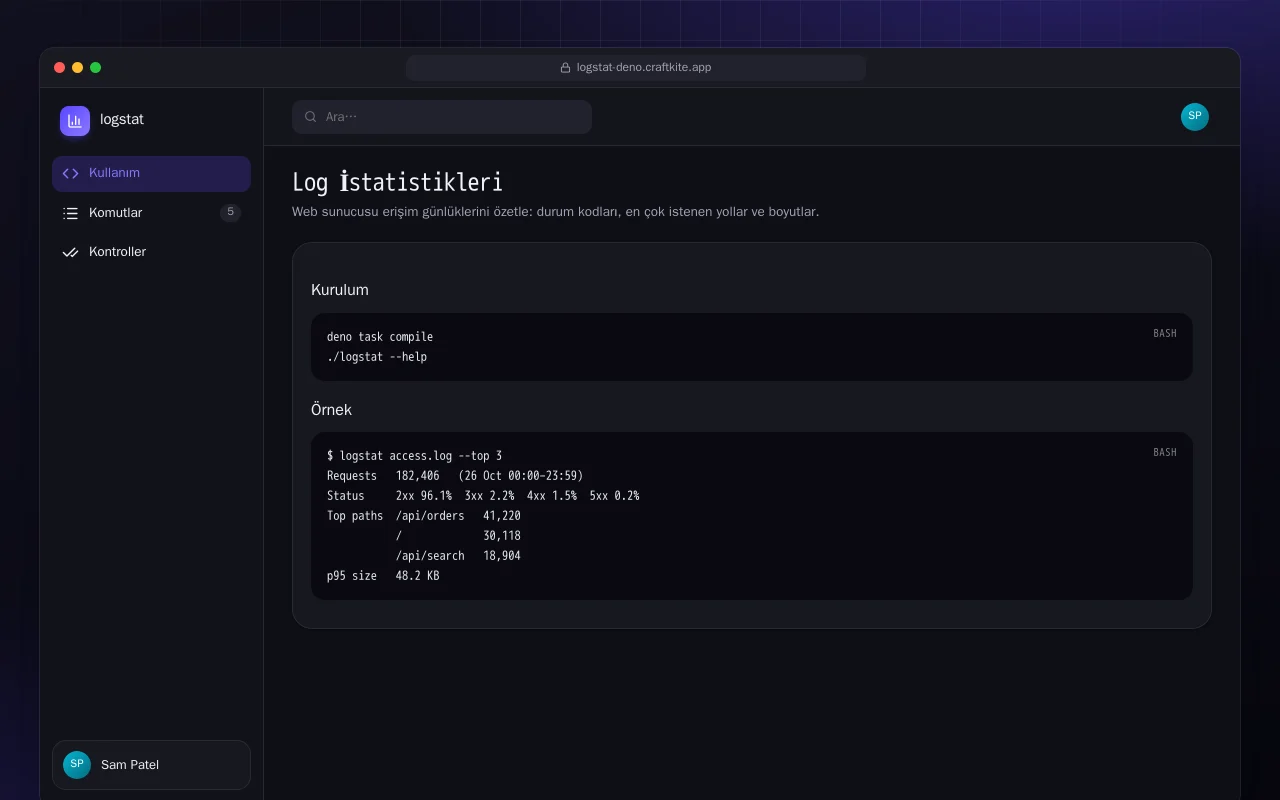Click the lock icon in the address bar
Screen dimensions: 1280x800
coord(565,68)
